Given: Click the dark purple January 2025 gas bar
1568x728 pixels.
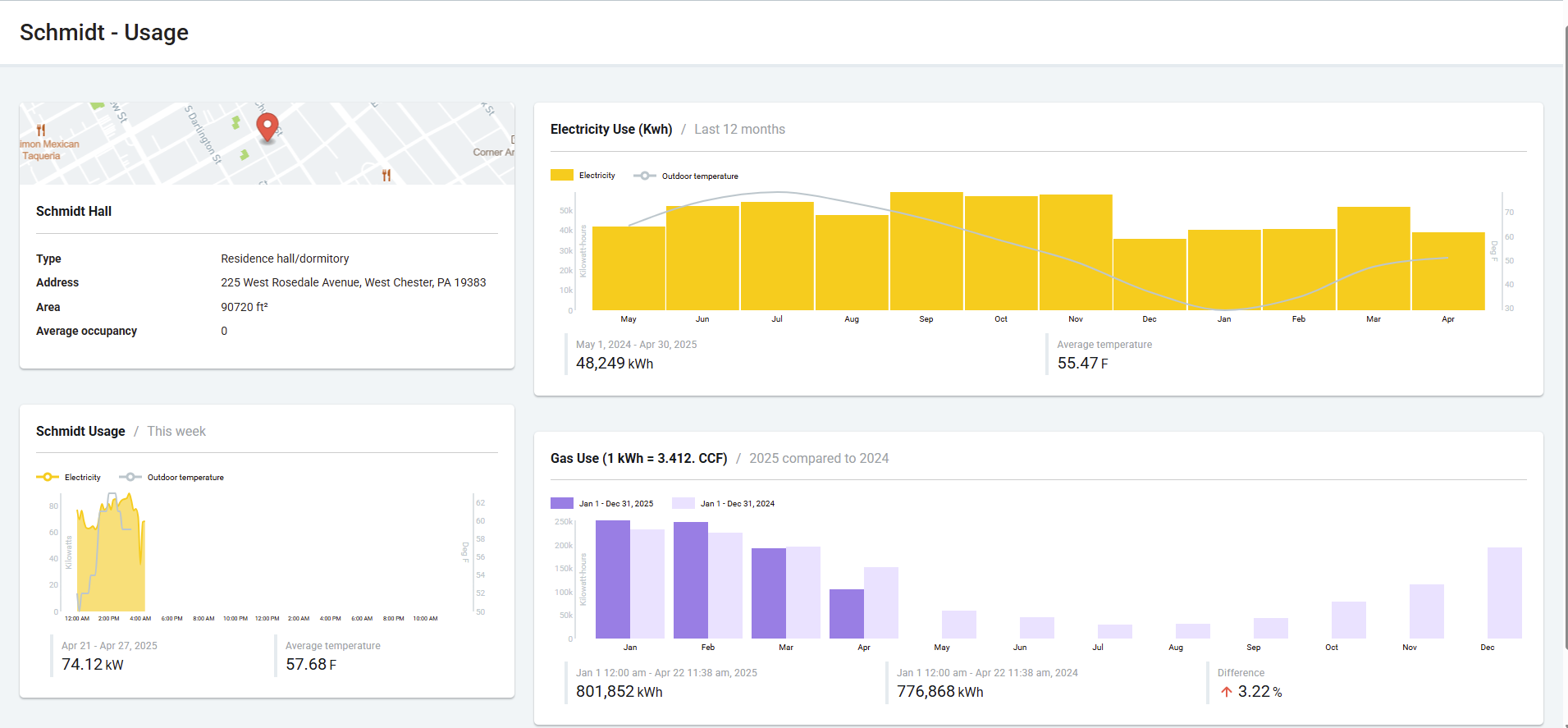Looking at the screenshot, I should pyautogui.click(x=612, y=579).
